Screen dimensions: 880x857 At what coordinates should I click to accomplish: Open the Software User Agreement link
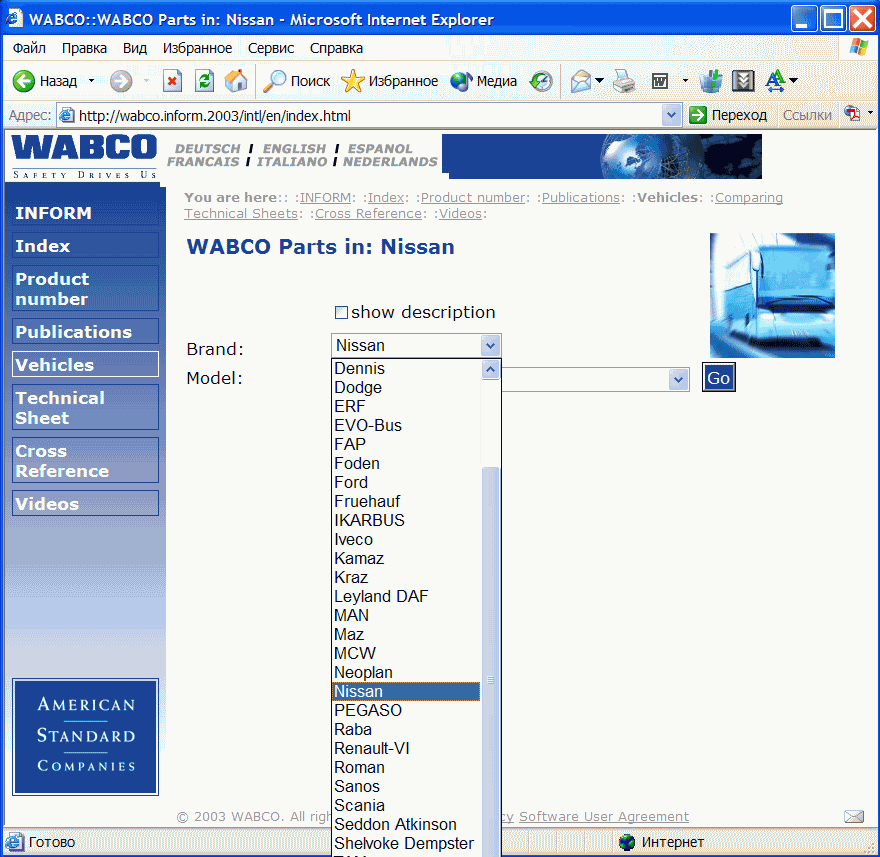pos(604,817)
